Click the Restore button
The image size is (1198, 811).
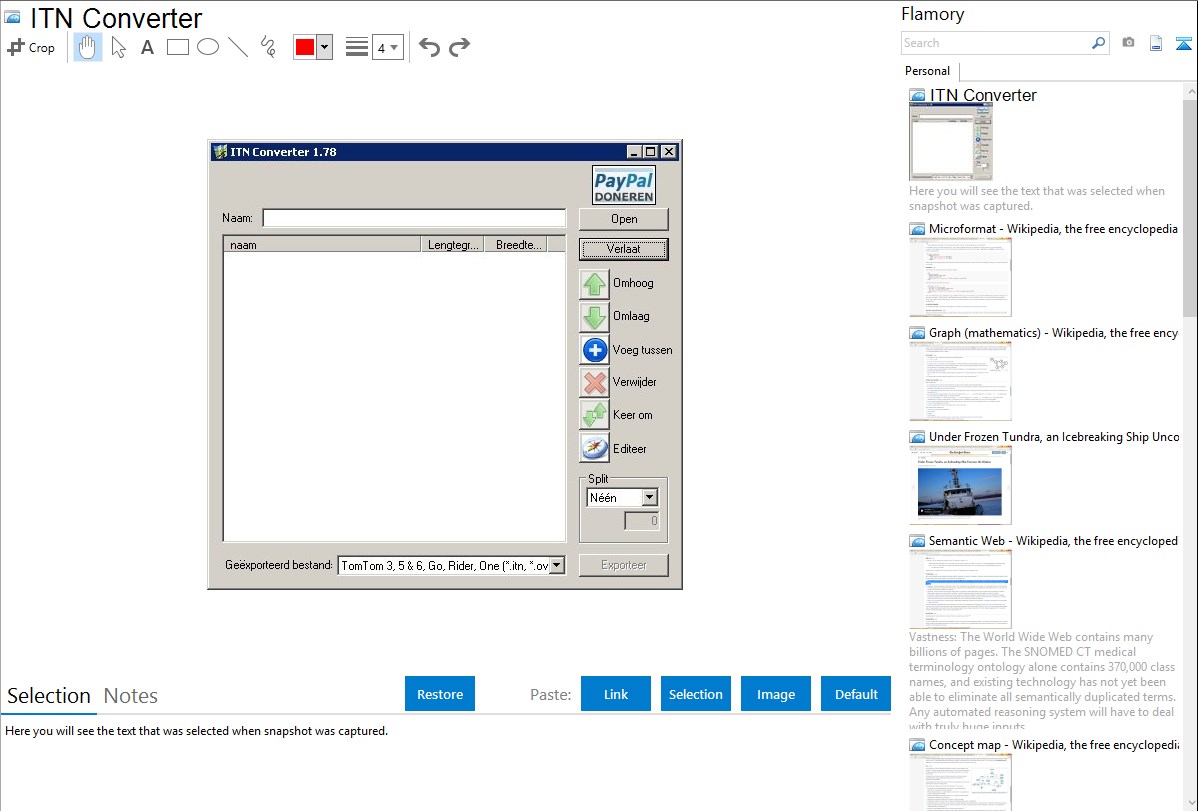coord(440,694)
